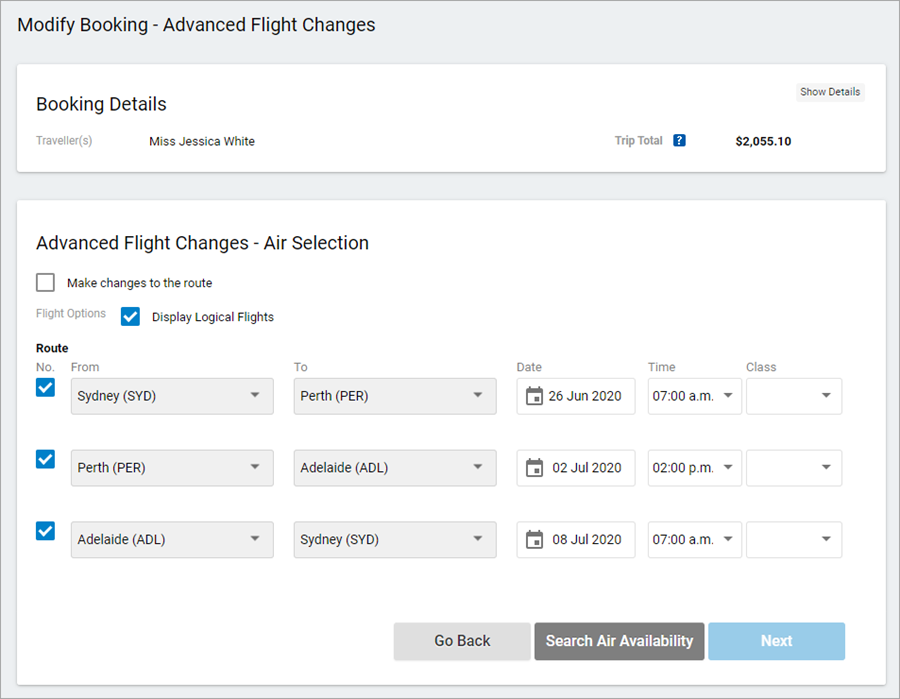Tick the Make changes to the route checkbox
Screen dimensions: 900x699
pyautogui.click(x=45, y=282)
